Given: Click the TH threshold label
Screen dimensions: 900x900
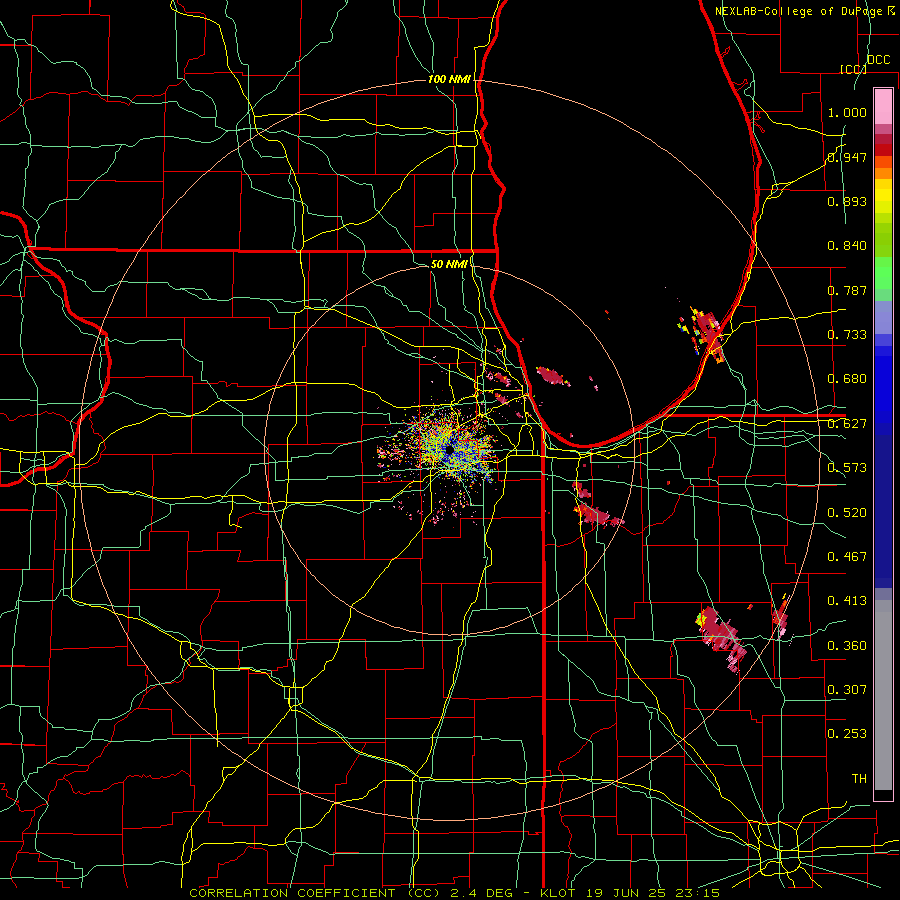Looking at the screenshot, I should pos(859,779).
